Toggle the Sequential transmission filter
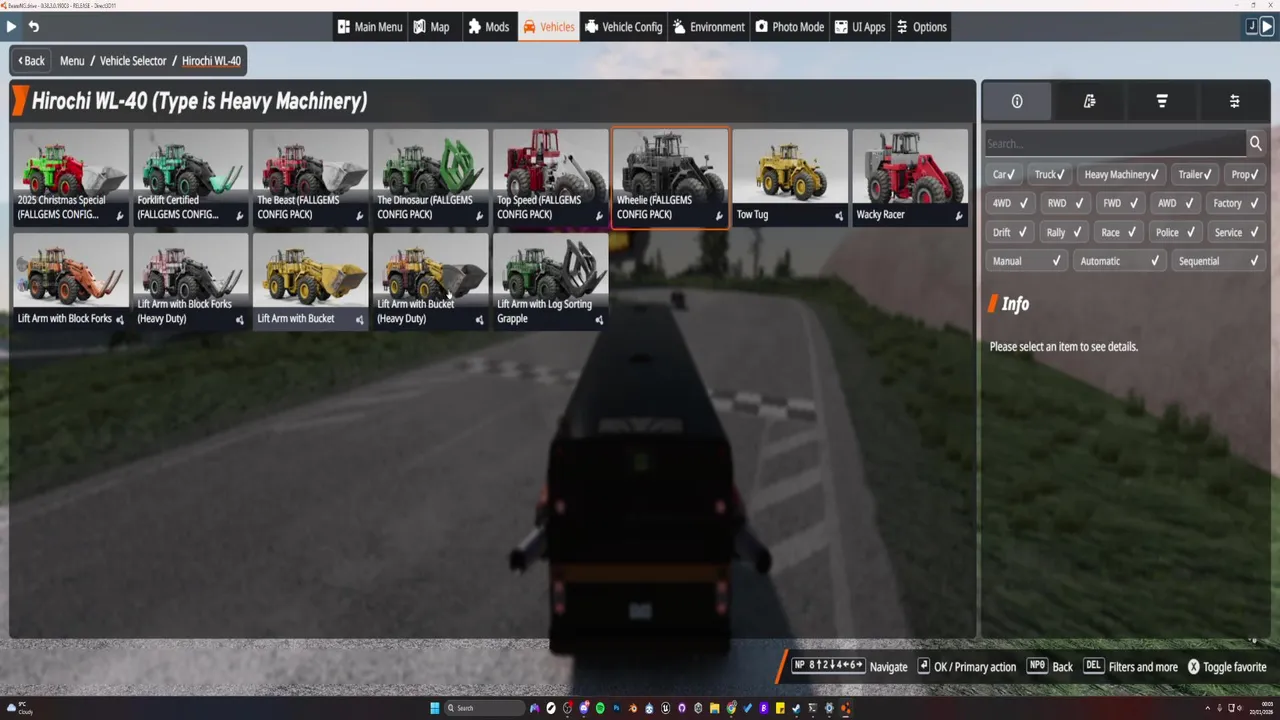The height and width of the screenshot is (720, 1280). tap(1219, 261)
